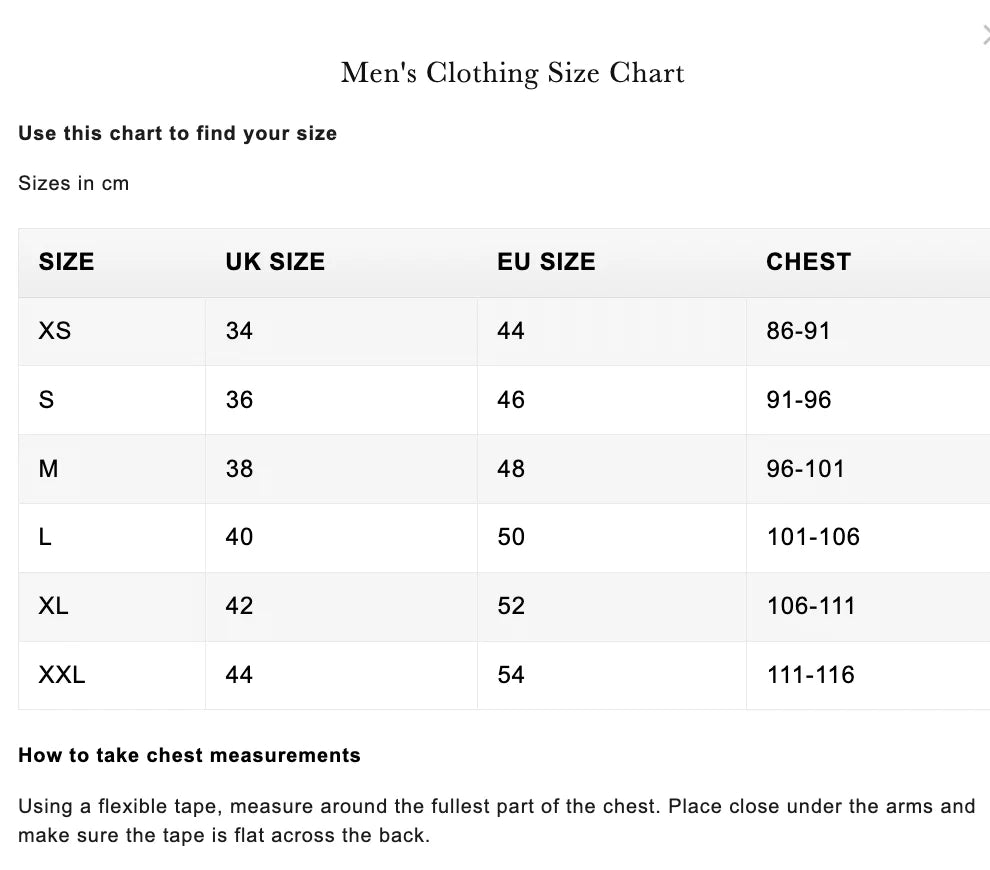
Task: Click 'How to take chest measurements' heading
Action: coord(189,756)
